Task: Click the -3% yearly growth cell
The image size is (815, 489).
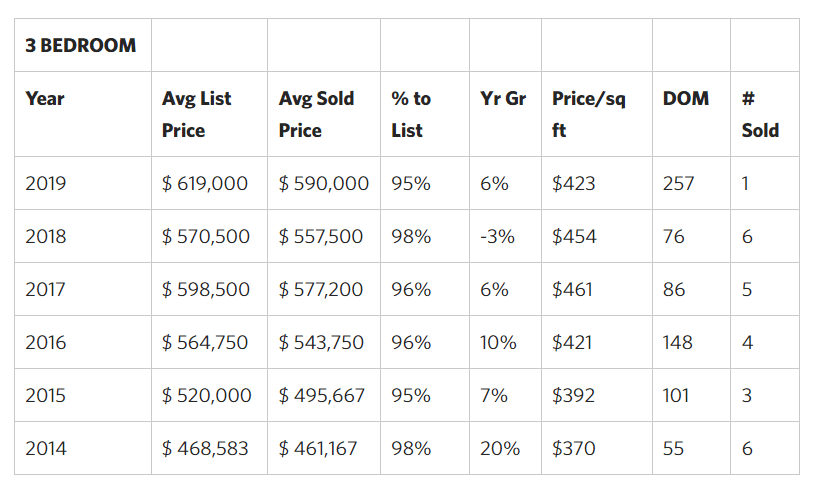Action: click(497, 237)
